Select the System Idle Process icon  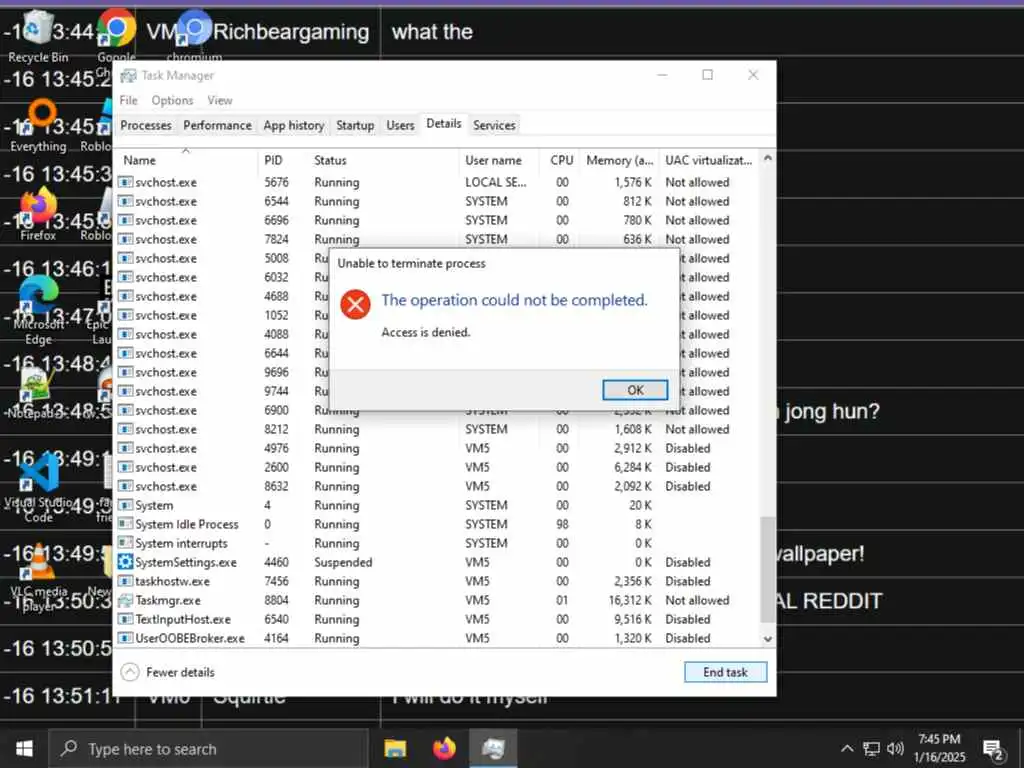coord(125,524)
